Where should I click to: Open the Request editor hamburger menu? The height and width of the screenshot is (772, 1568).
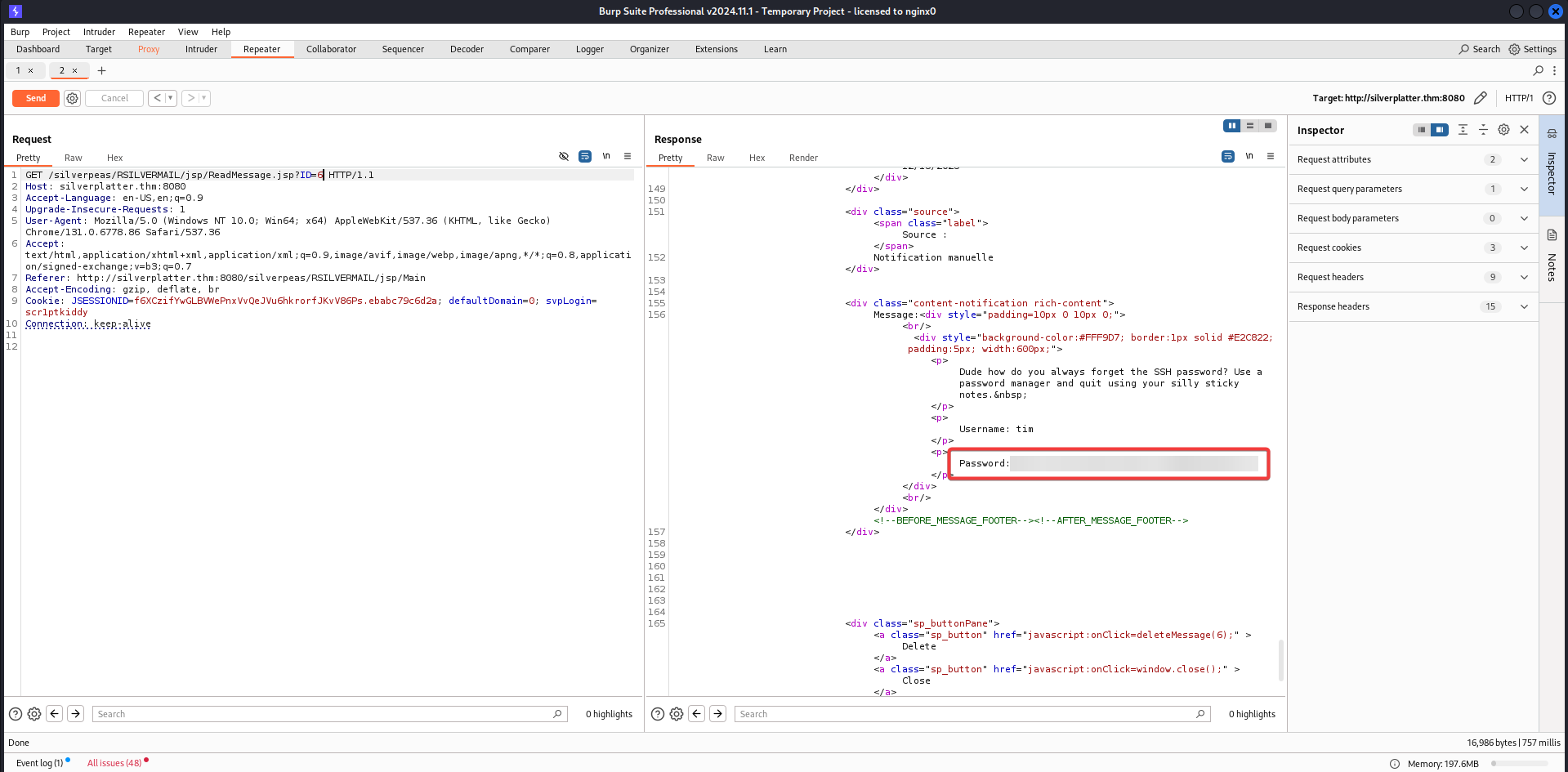pos(628,156)
